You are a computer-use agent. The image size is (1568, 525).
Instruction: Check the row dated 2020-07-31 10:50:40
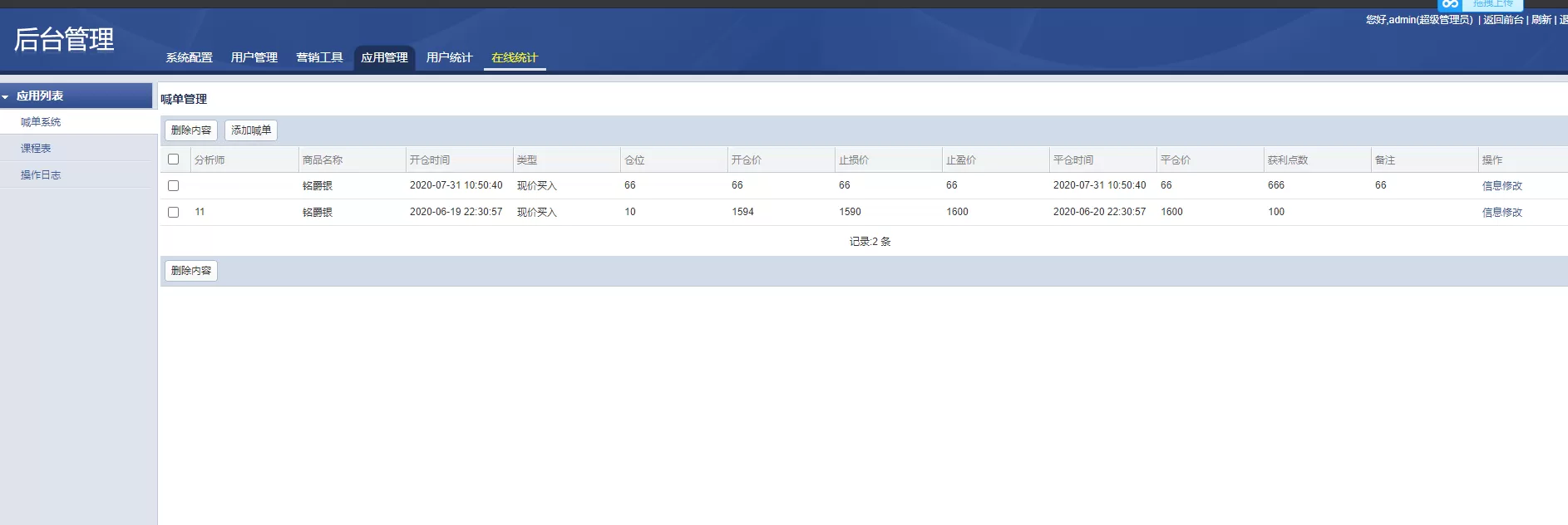click(173, 186)
